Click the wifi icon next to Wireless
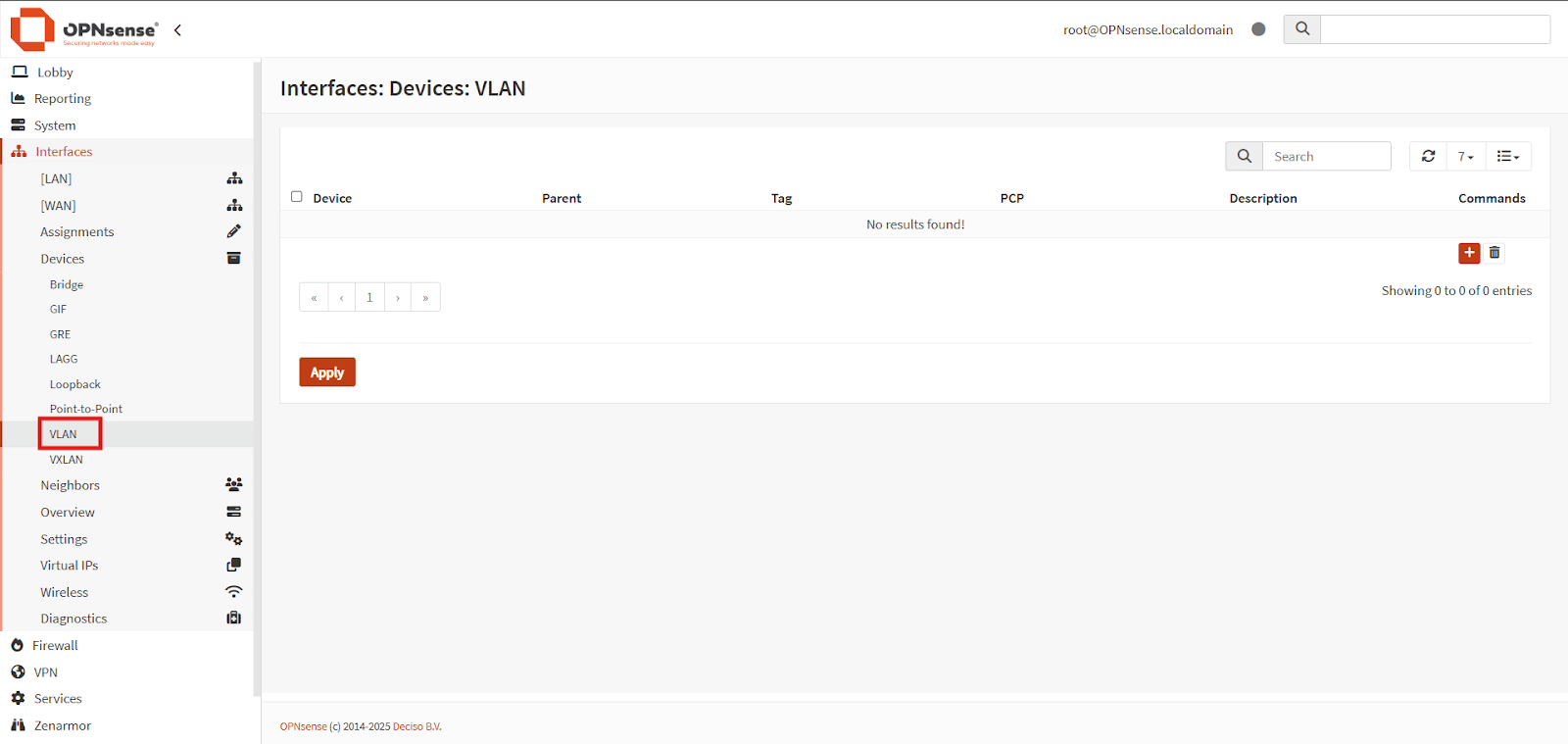This screenshot has width=1568, height=744. (x=233, y=591)
